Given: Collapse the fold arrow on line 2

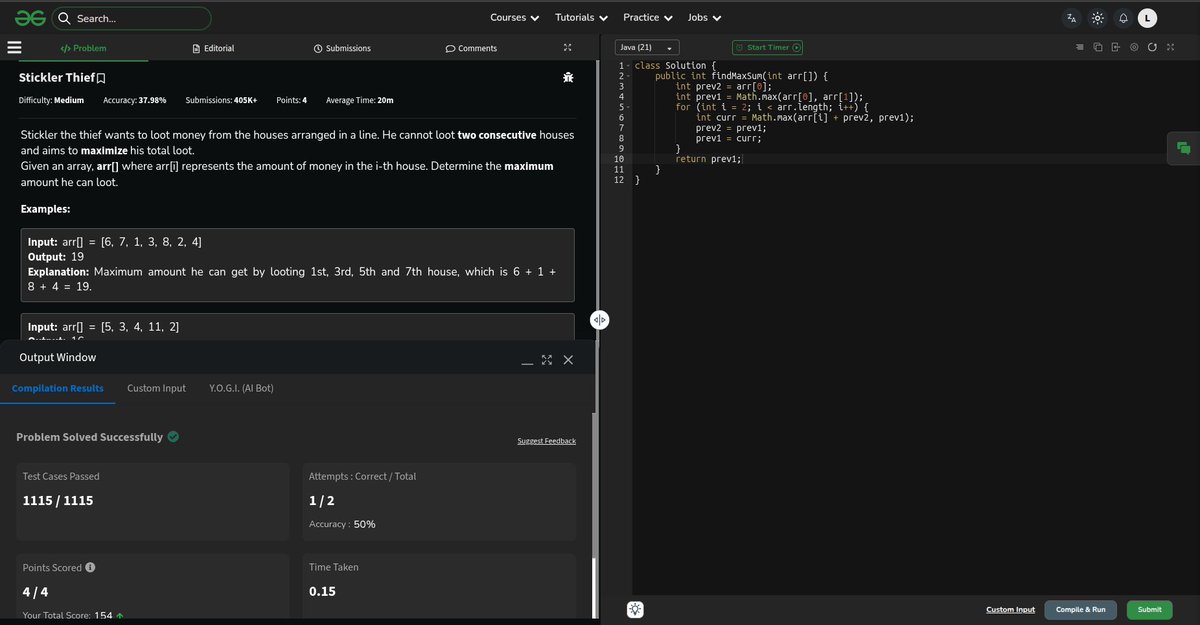Looking at the screenshot, I should point(629,76).
